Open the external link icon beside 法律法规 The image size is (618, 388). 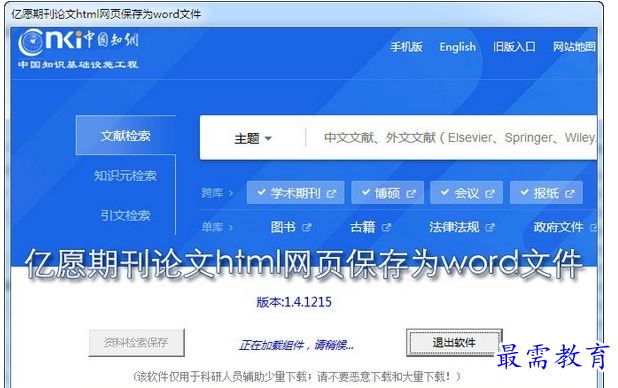coord(490,228)
